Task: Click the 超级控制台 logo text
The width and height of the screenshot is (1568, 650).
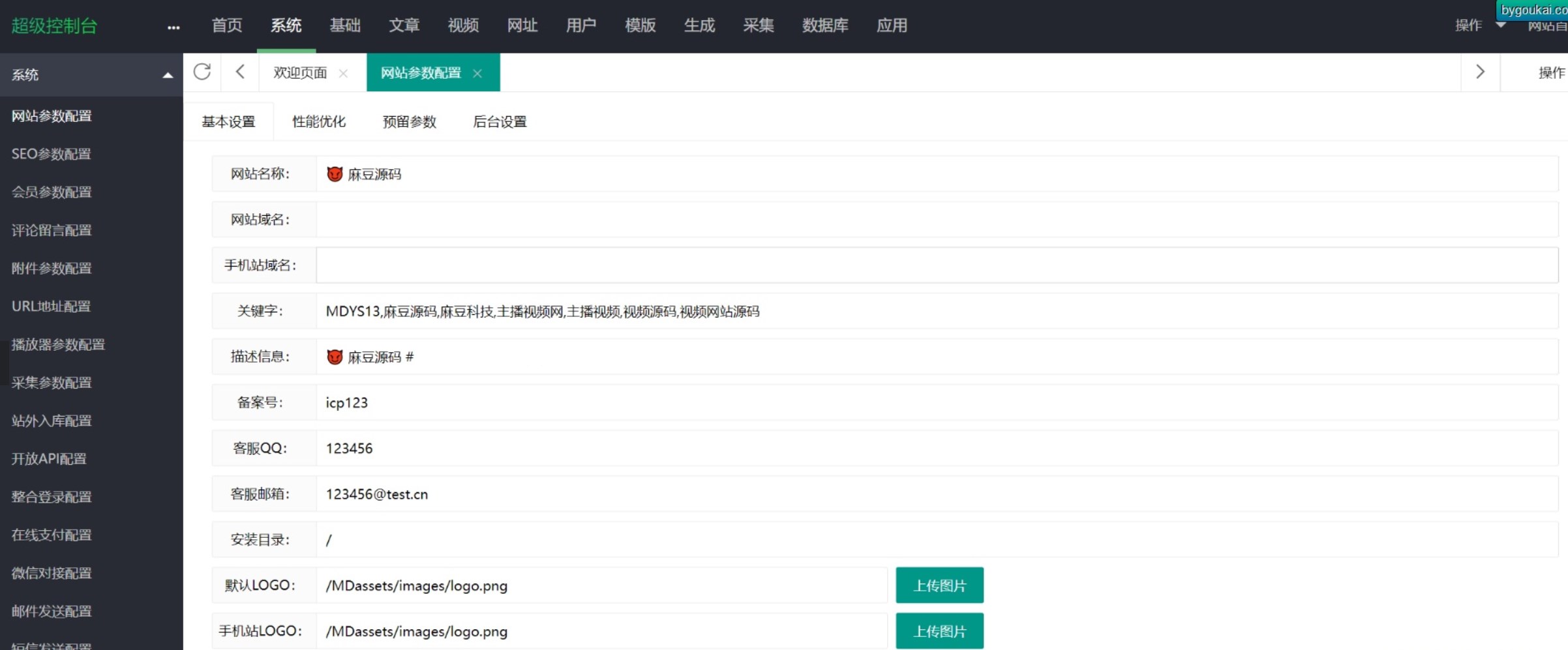Action: pos(54,26)
